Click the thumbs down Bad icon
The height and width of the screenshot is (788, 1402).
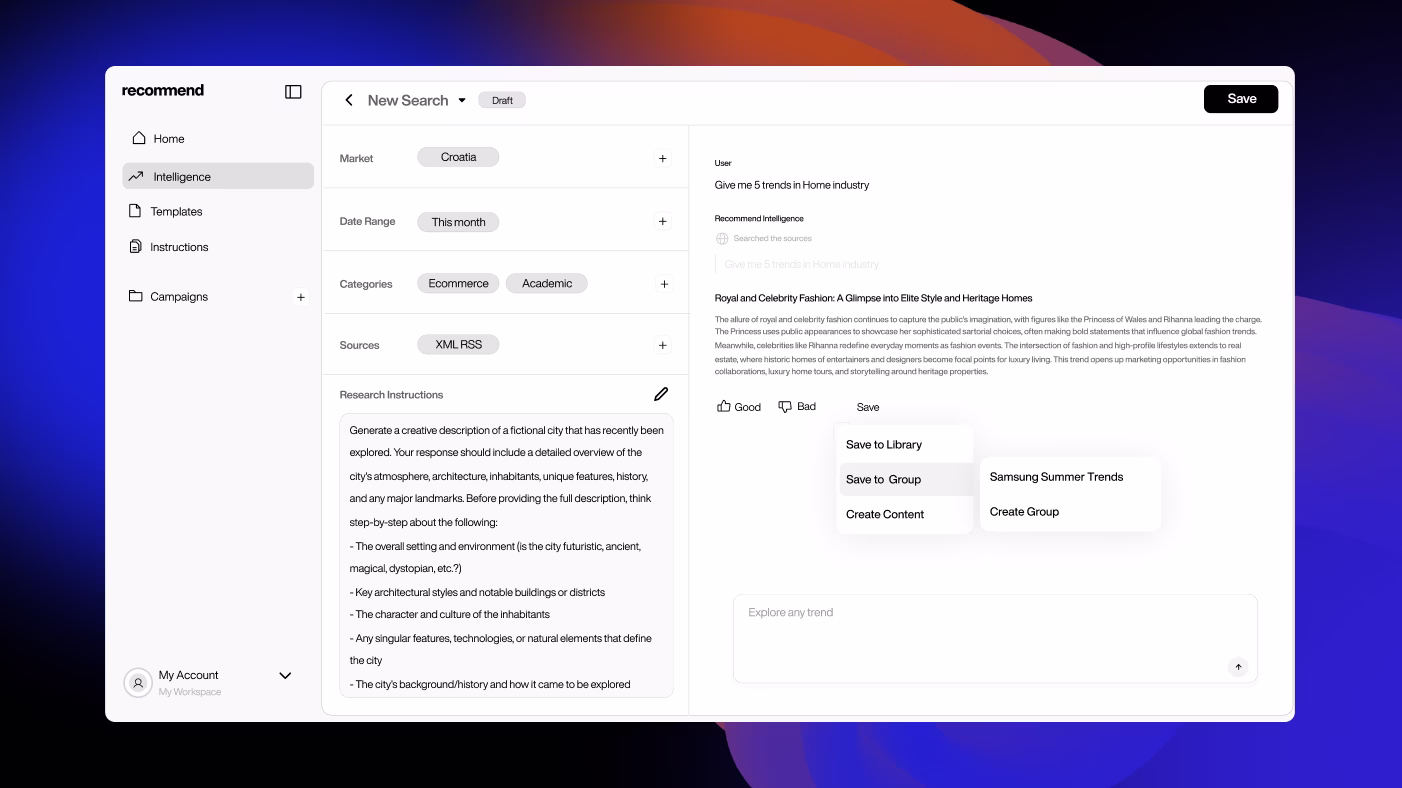785,406
